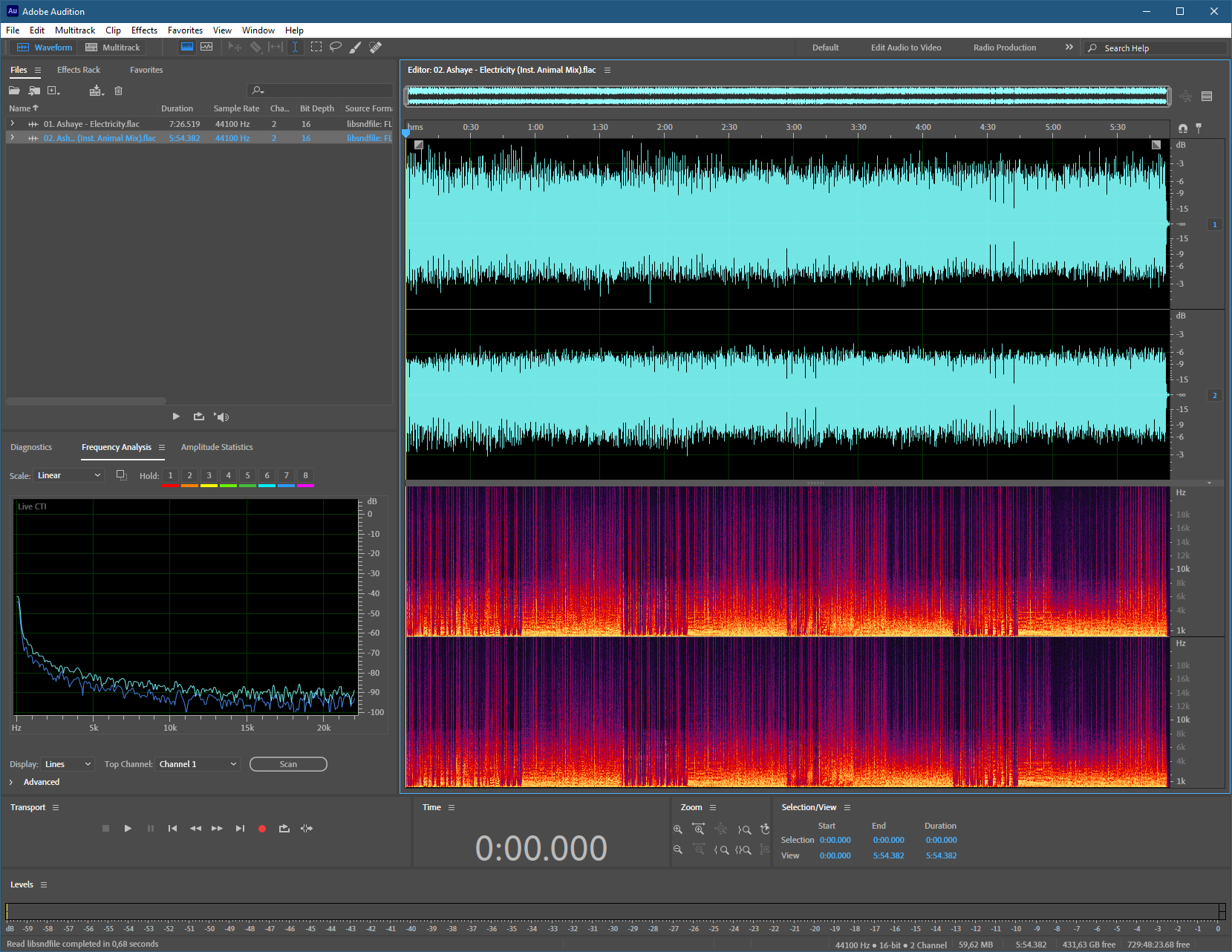1232x952 pixels.
Task: Select the Paintbrush Selection tool
Action: coord(356,47)
